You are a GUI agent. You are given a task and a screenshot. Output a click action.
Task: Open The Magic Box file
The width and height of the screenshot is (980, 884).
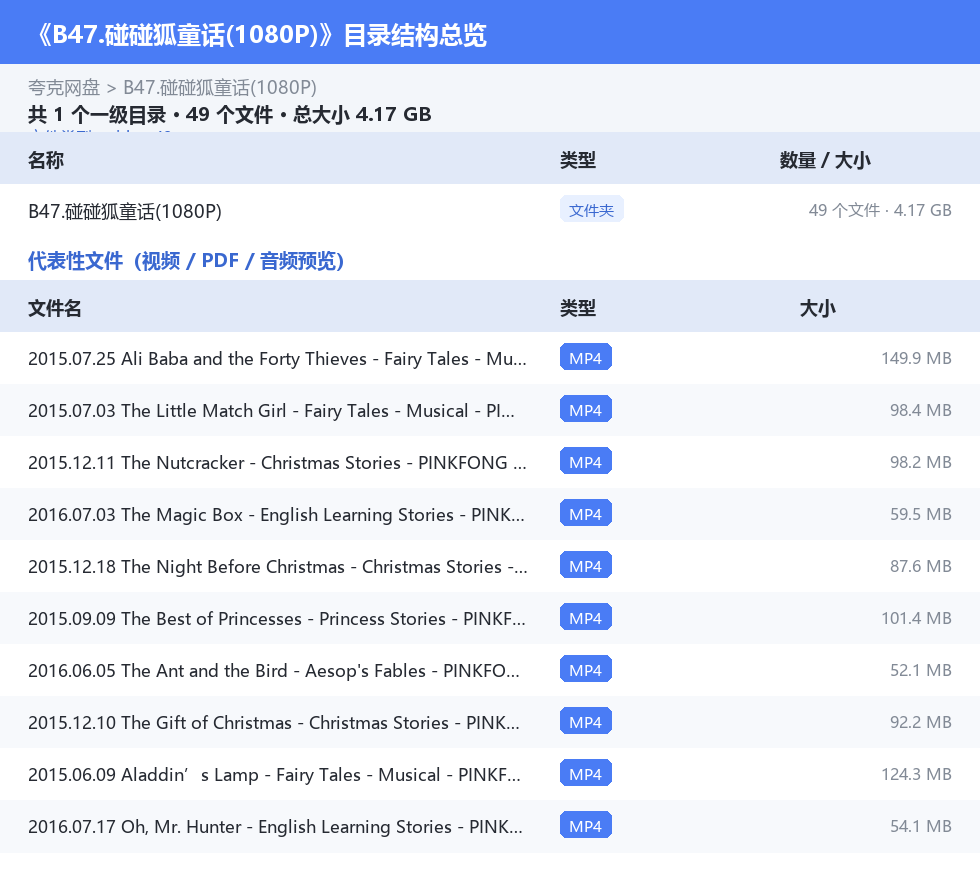(x=276, y=515)
